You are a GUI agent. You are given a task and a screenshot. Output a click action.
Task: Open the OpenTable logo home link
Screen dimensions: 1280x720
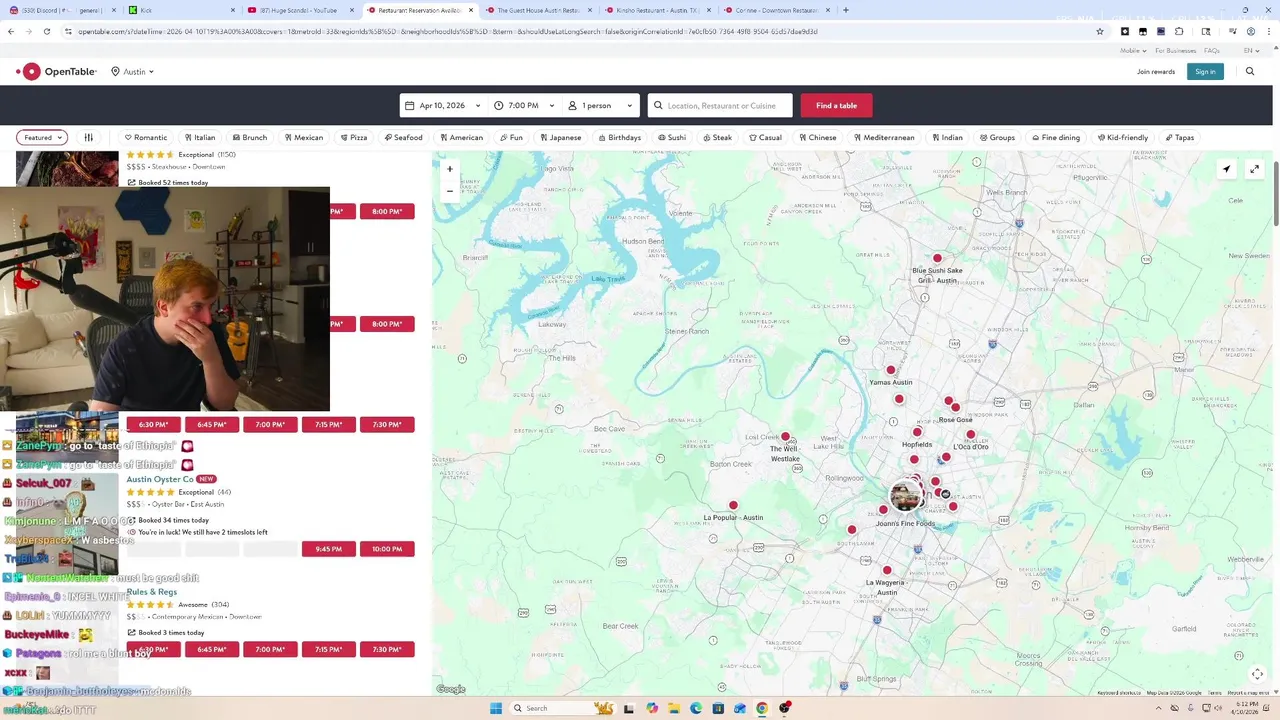point(56,71)
